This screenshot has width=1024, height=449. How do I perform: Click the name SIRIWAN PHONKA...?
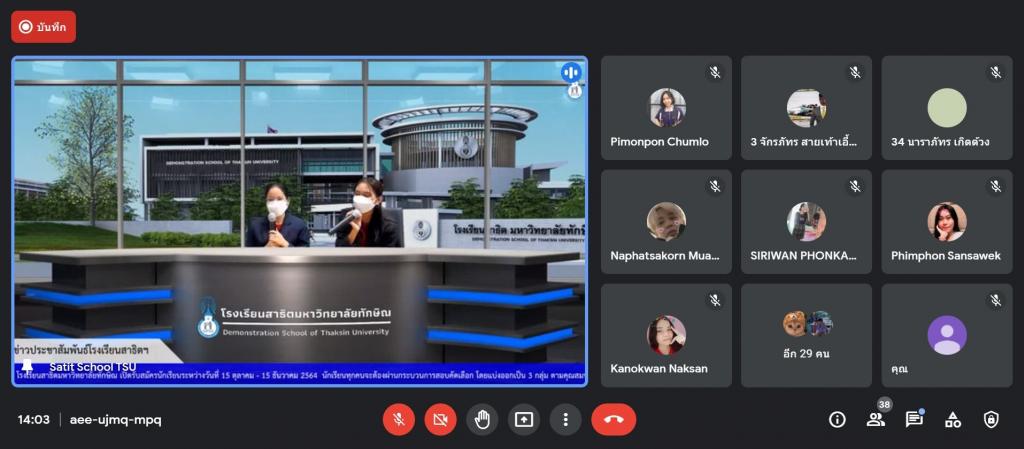tap(803, 256)
